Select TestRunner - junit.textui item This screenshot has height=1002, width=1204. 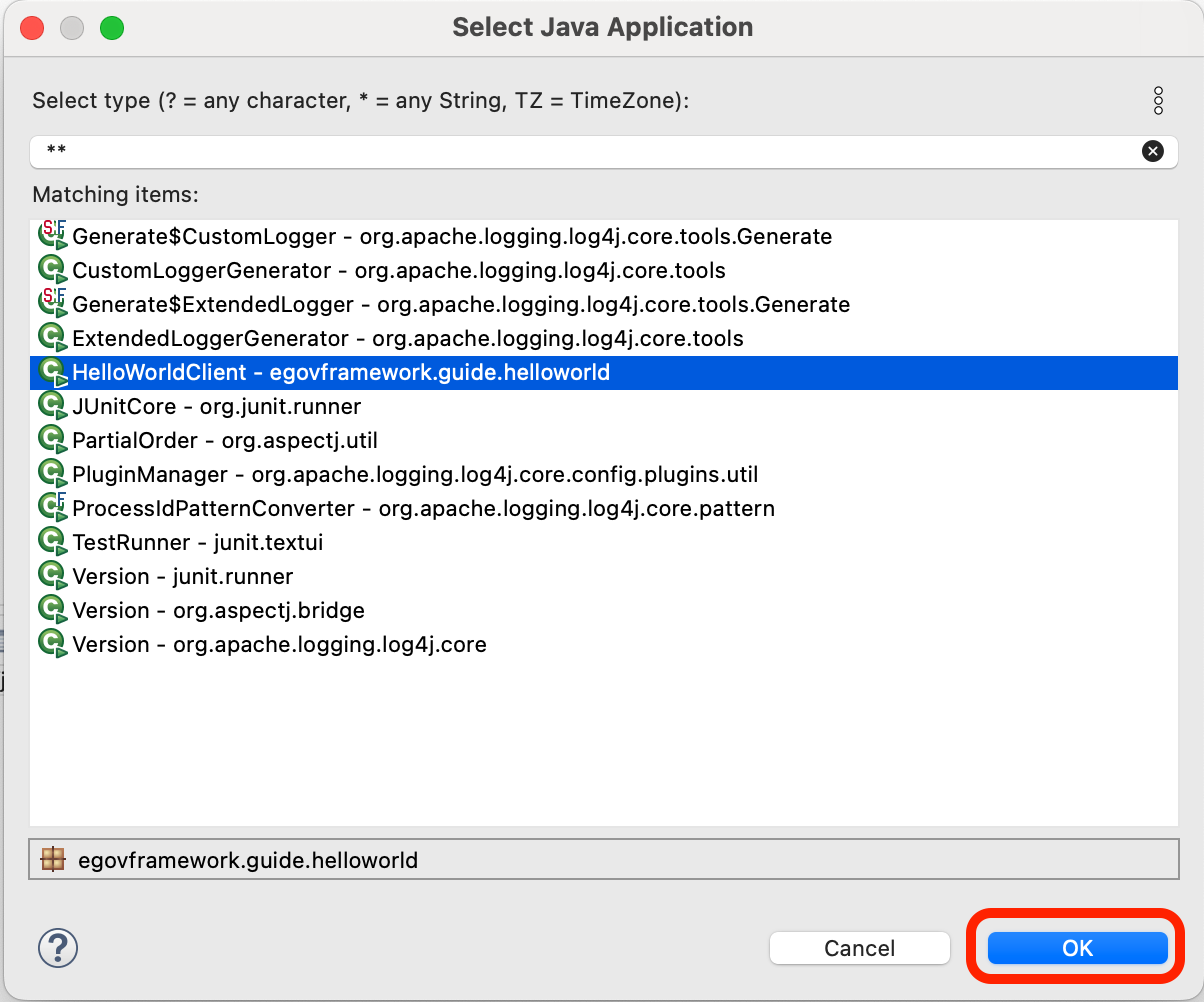pos(197,543)
